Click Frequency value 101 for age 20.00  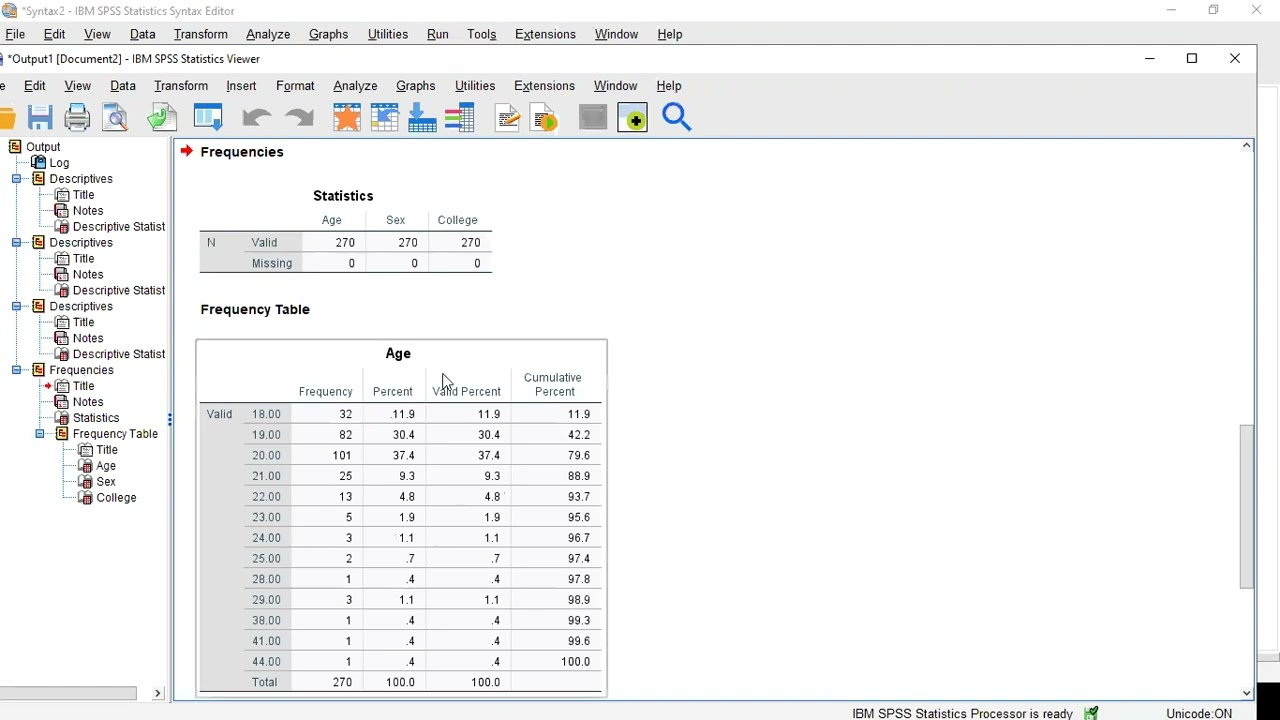[x=342, y=455]
